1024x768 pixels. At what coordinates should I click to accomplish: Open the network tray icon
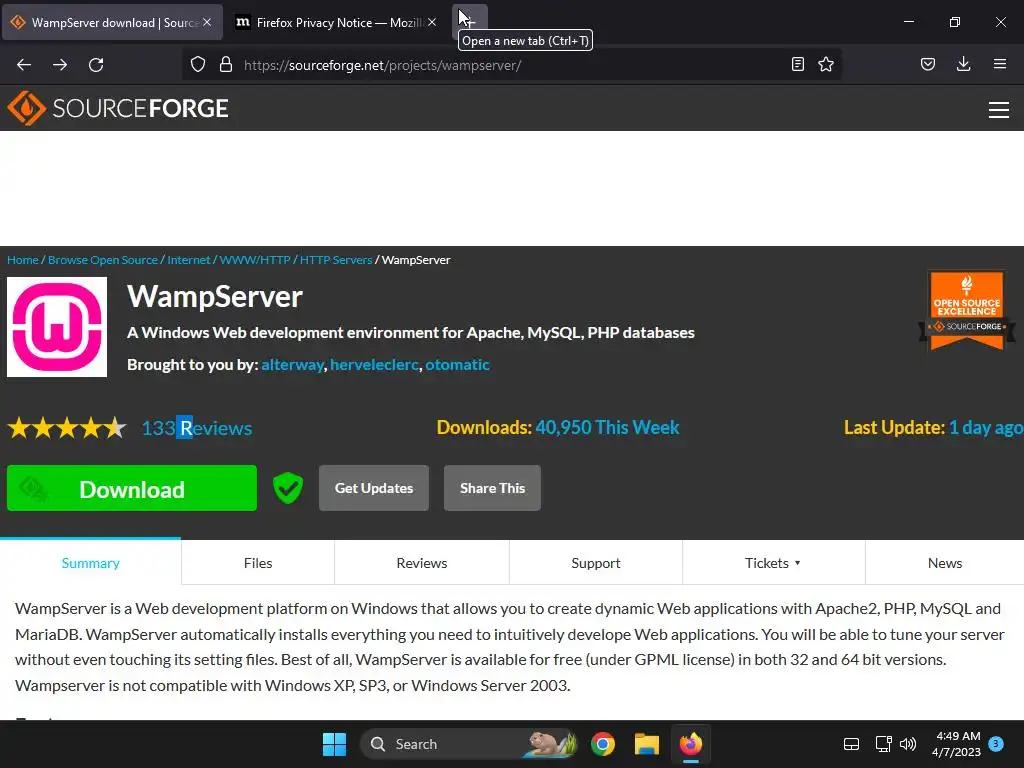tap(884, 744)
